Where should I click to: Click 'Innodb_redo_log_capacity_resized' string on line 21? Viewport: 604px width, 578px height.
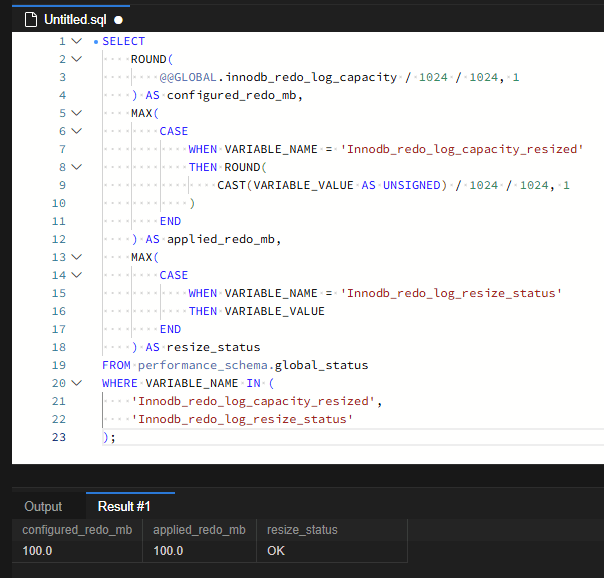point(253,401)
